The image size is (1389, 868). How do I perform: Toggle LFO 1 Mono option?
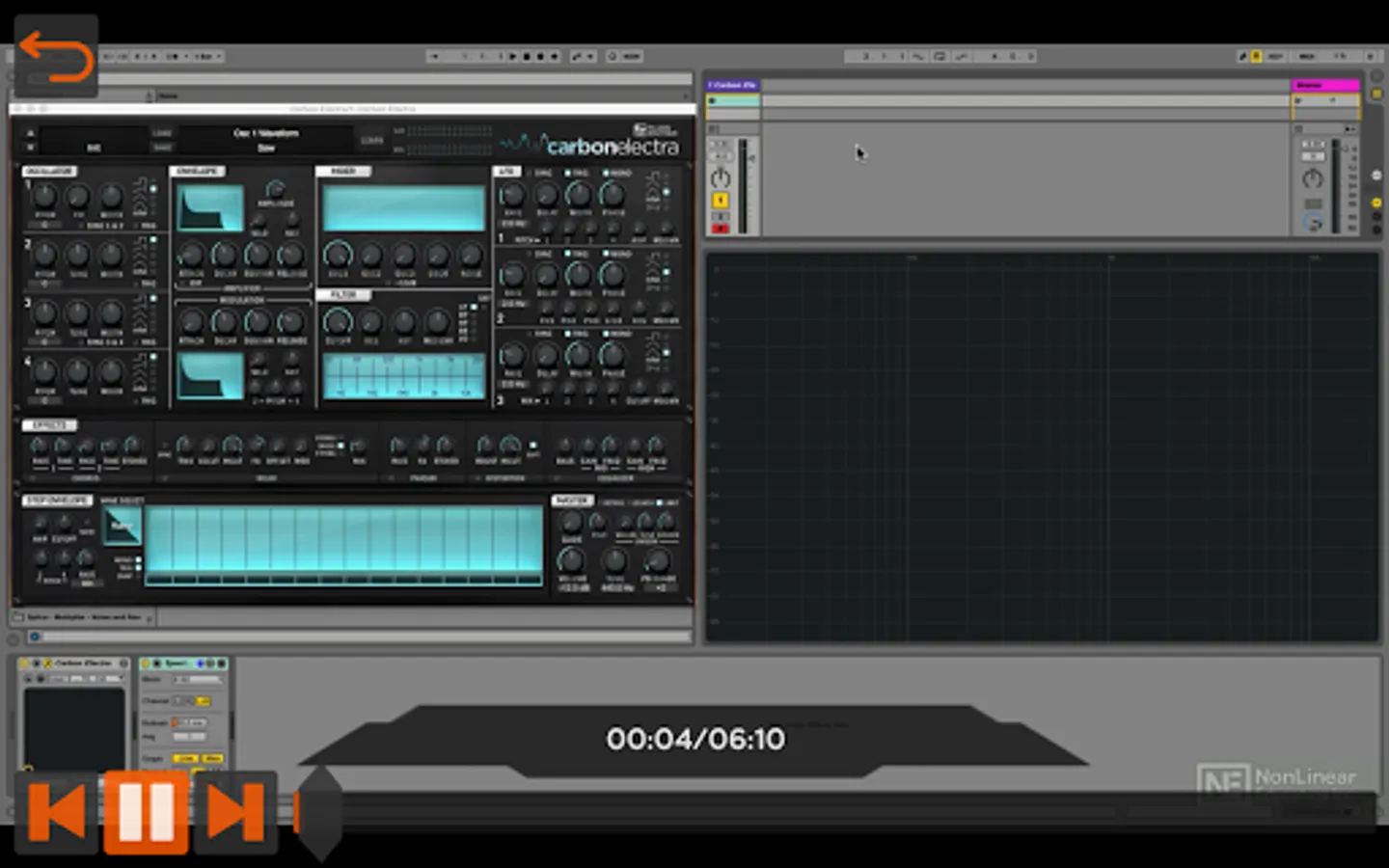click(x=616, y=174)
